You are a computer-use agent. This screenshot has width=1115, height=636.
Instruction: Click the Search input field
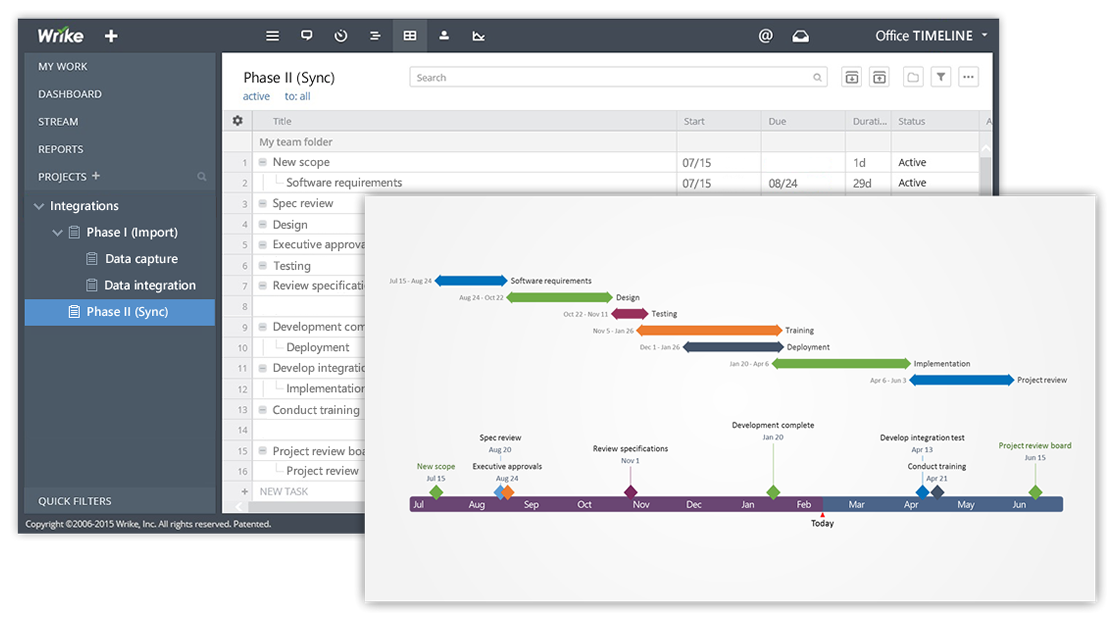coord(610,77)
